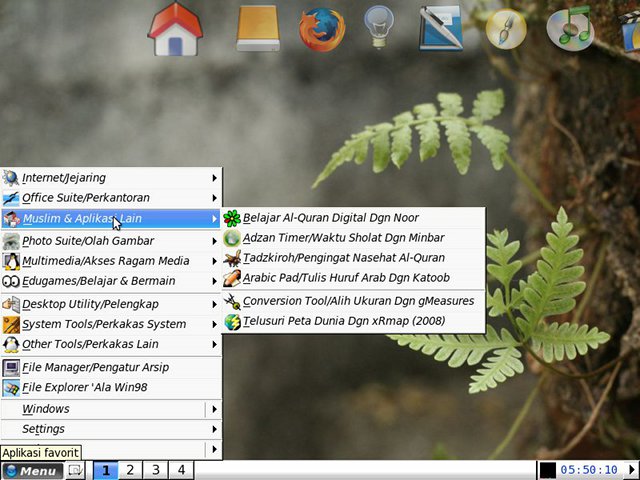Click the Internet/Jejaring globe icon

(11, 178)
